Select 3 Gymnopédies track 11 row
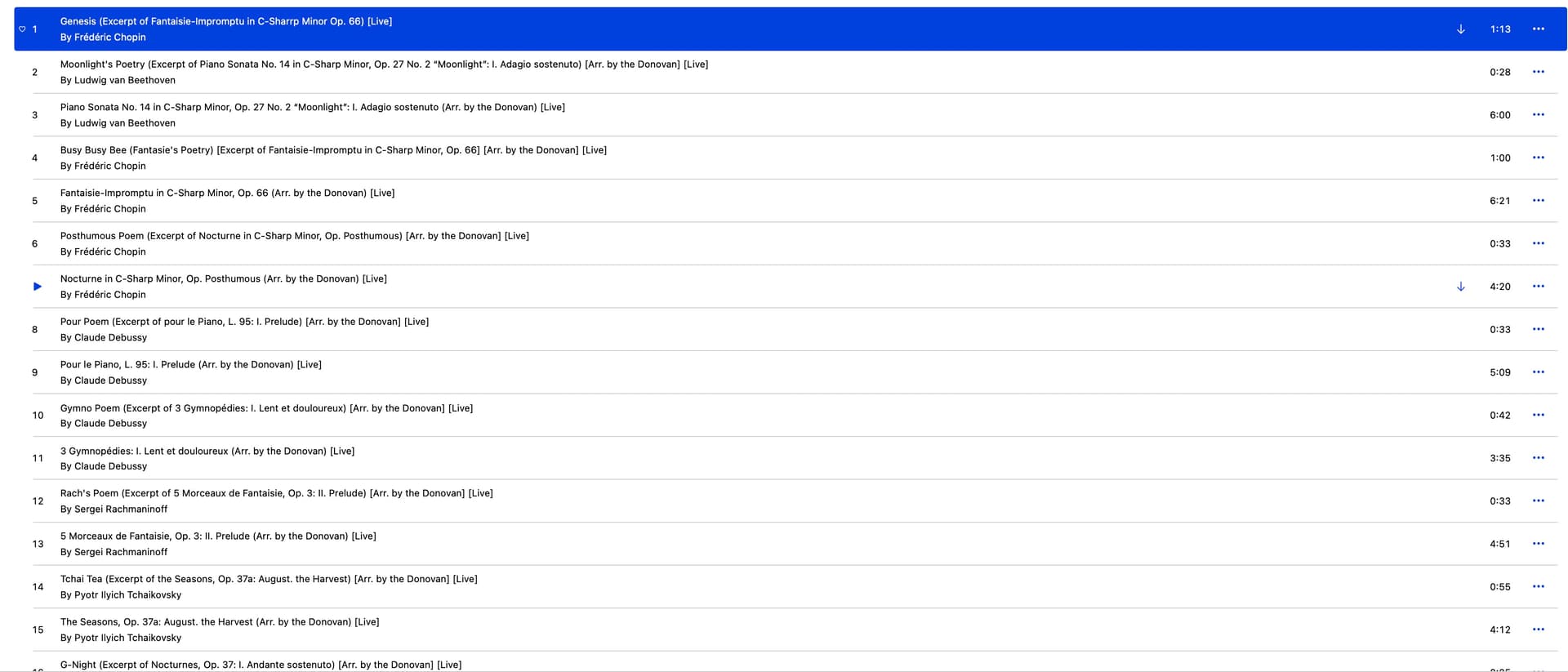The image size is (1568, 672). point(207,451)
